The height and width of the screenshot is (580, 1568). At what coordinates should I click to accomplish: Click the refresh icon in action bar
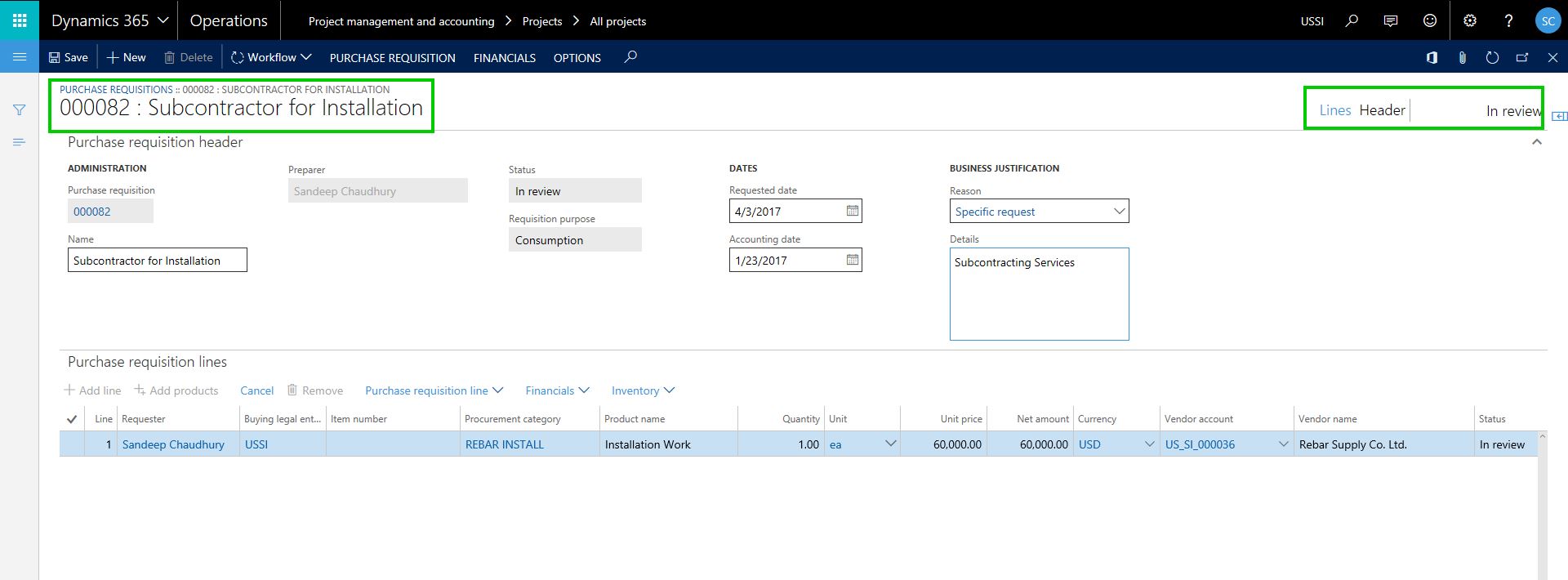(x=1492, y=57)
